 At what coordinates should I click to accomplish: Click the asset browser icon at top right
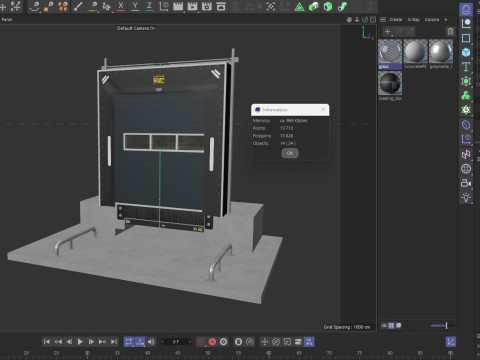(466, 9)
